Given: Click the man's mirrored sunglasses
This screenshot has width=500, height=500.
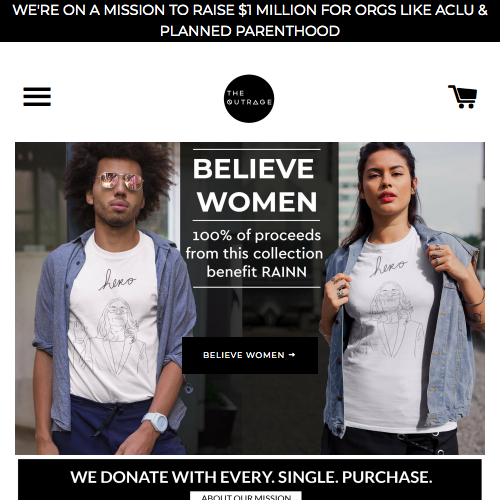Looking at the screenshot, I should tap(120, 181).
